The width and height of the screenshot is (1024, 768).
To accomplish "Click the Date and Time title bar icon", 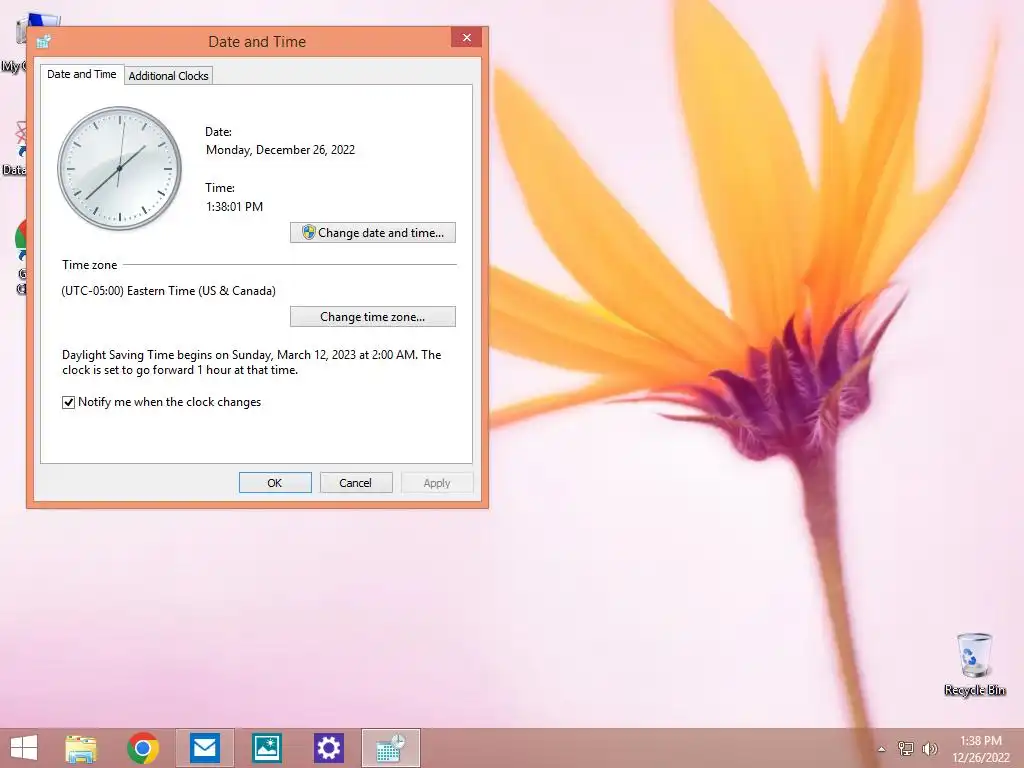I will pos(44,42).
